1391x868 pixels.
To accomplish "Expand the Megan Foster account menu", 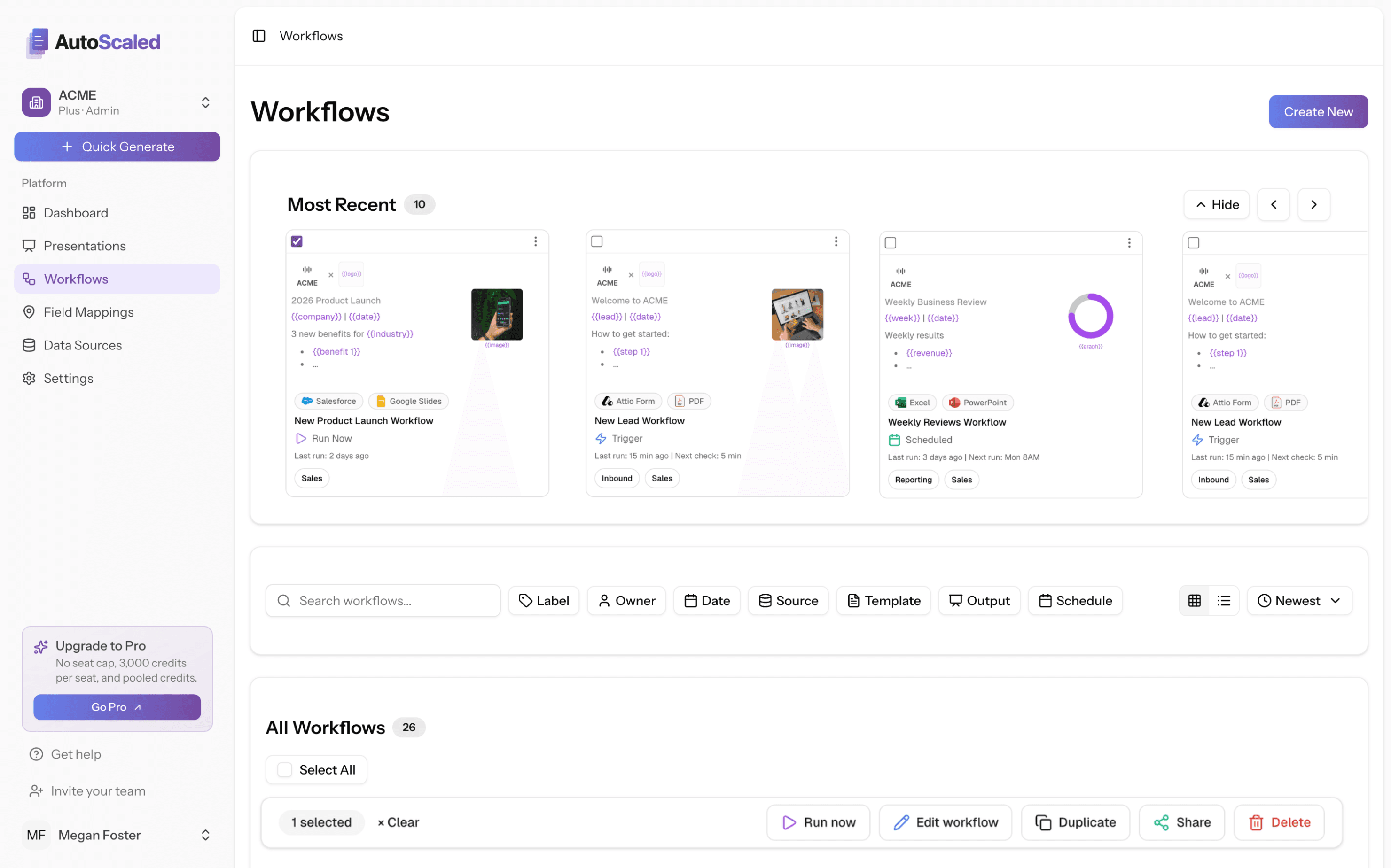I will click(206, 835).
